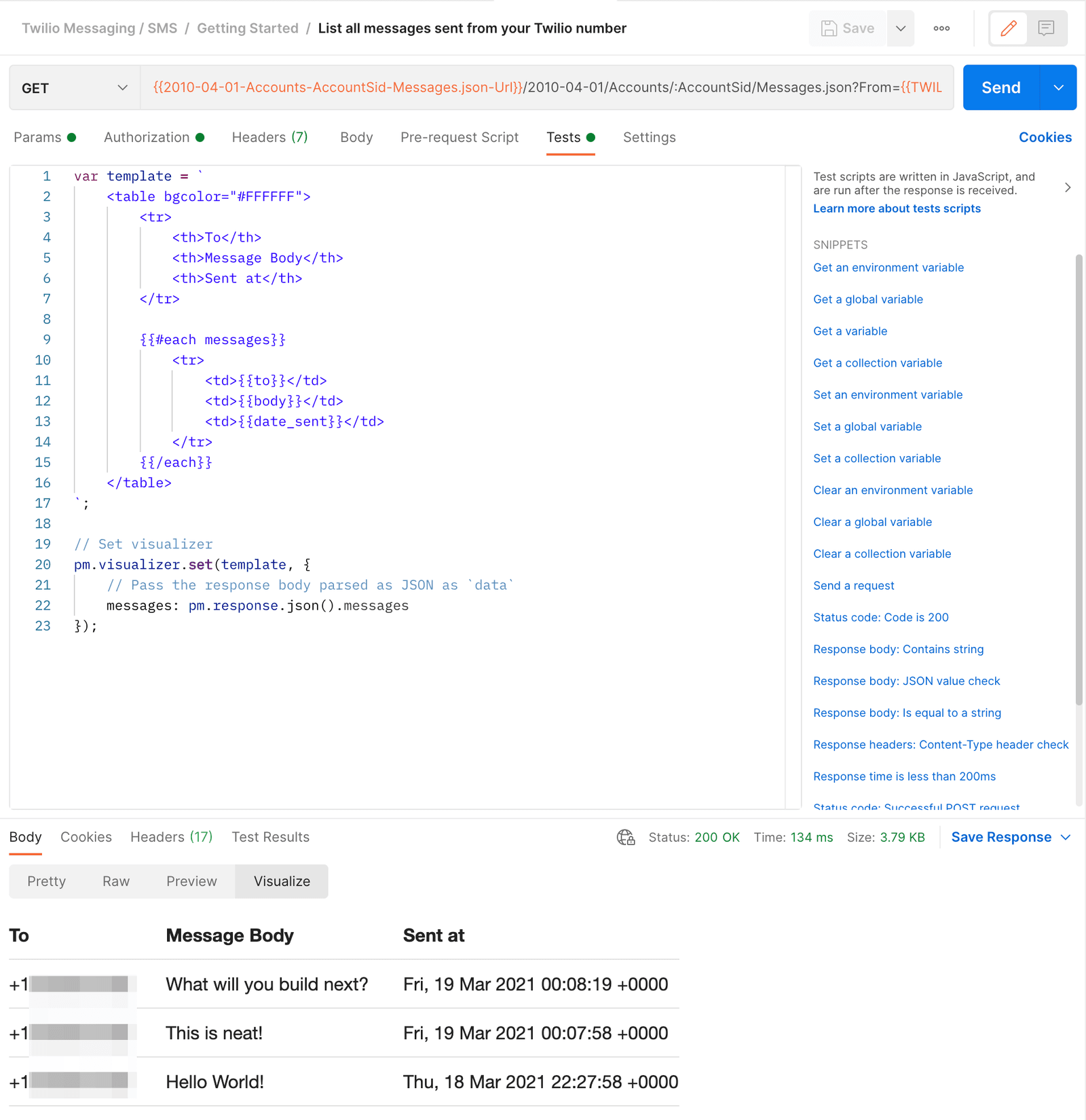Image resolution: width=1086 pixels, height=1120 pixels.
Task: Insert the Set a global variable snippet
Action: pyautogui.click(x=867, y=426)
